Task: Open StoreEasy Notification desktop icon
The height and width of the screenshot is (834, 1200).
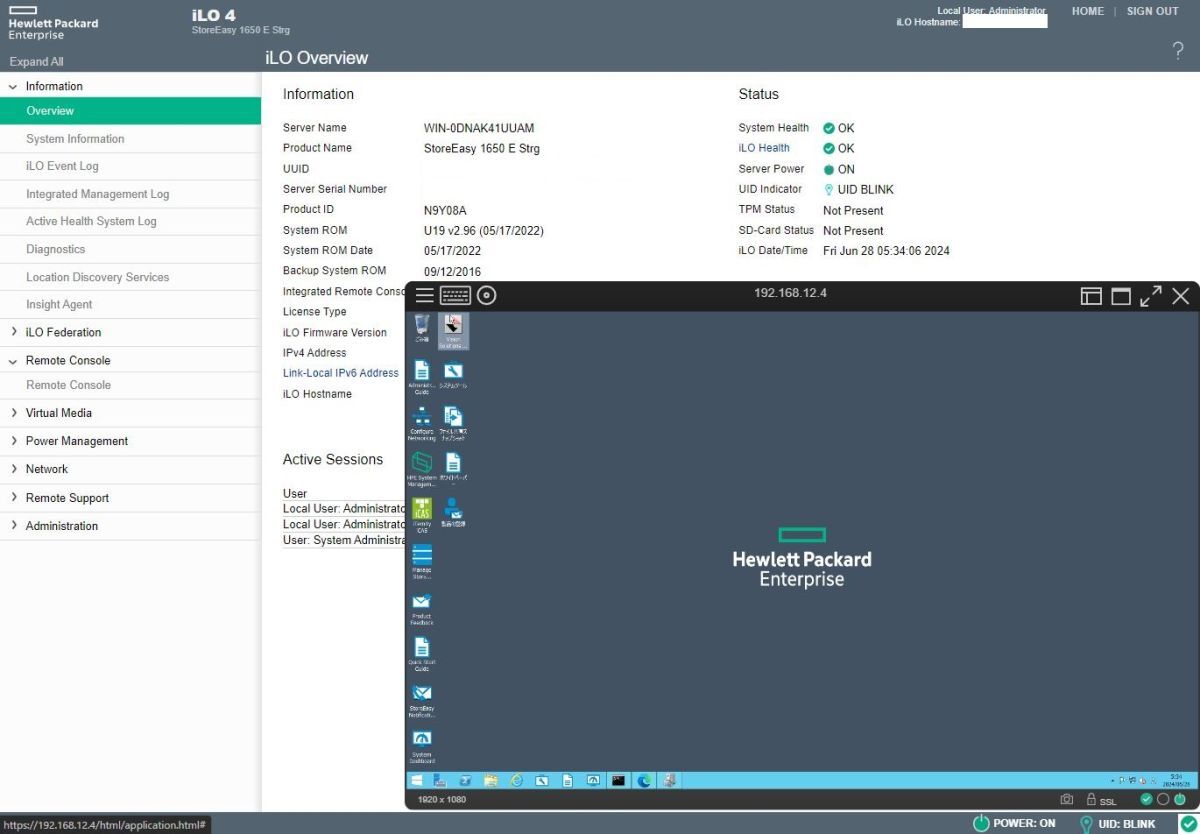Action: 421,700
